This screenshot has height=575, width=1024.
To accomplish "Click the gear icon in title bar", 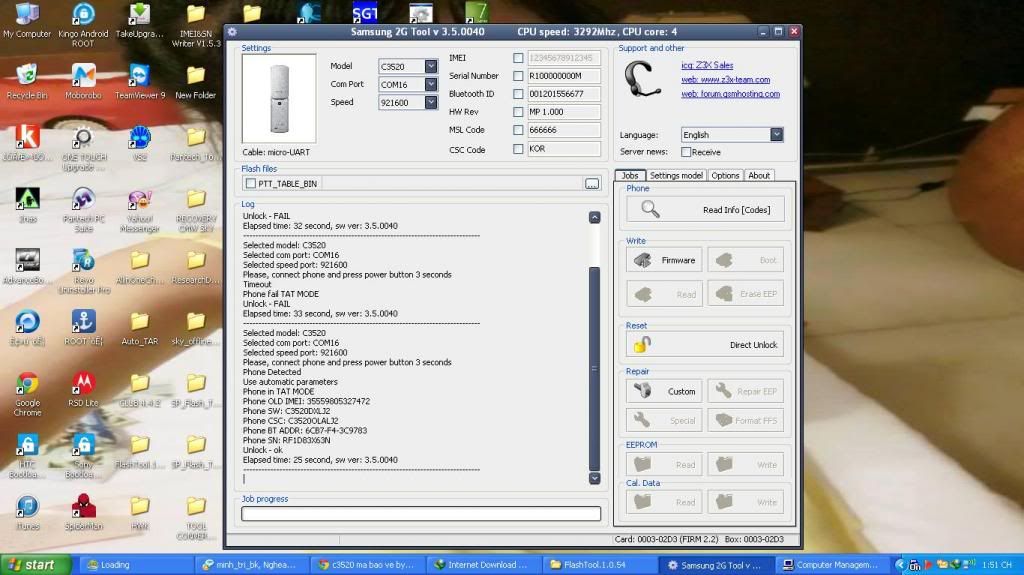I will pyautogui.click(x=232, y=31).
